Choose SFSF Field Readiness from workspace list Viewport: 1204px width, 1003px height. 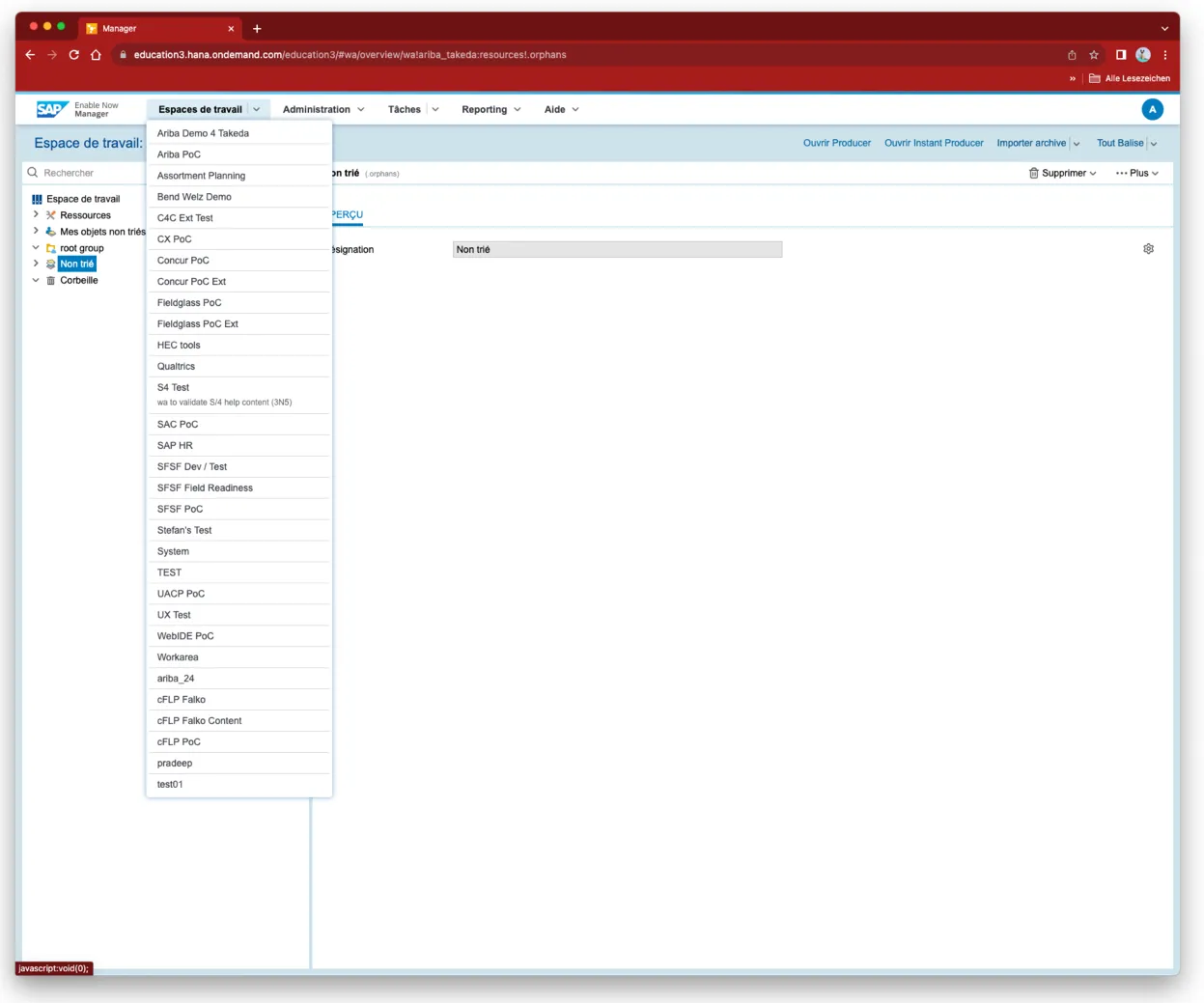tap(205, 488)
